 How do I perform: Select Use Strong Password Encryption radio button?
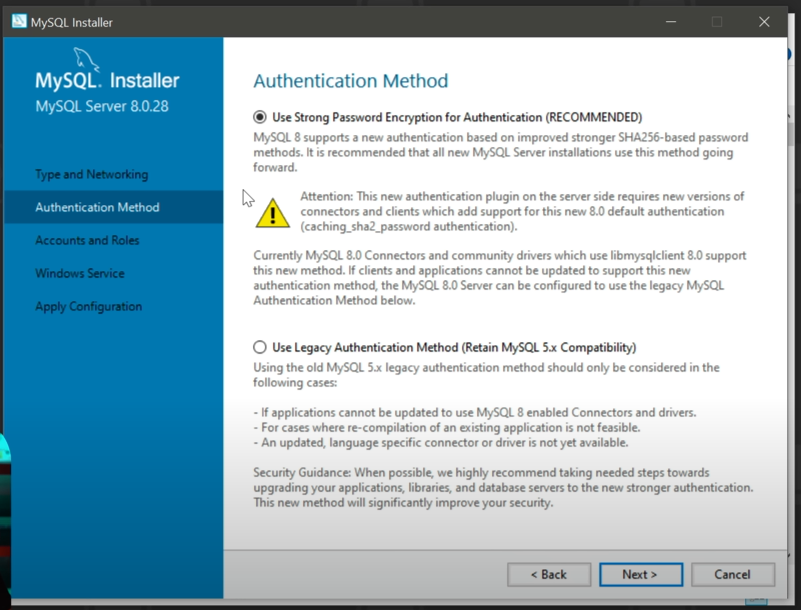pyautogui.click(x=260, y=117)
